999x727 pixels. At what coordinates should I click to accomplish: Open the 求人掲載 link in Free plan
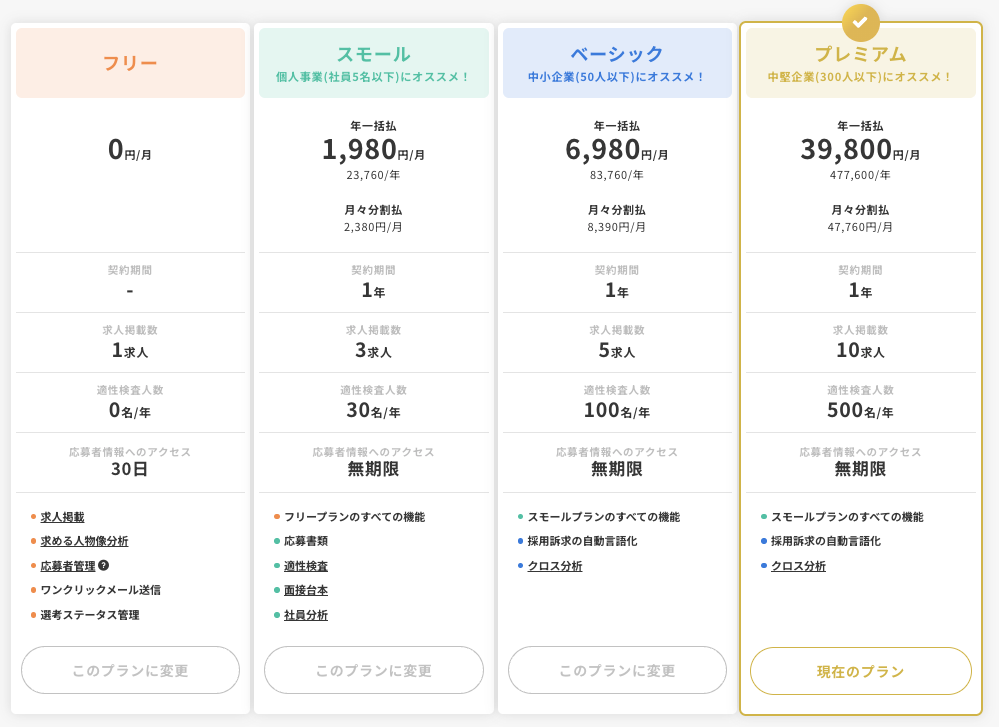tap(62, 517)
